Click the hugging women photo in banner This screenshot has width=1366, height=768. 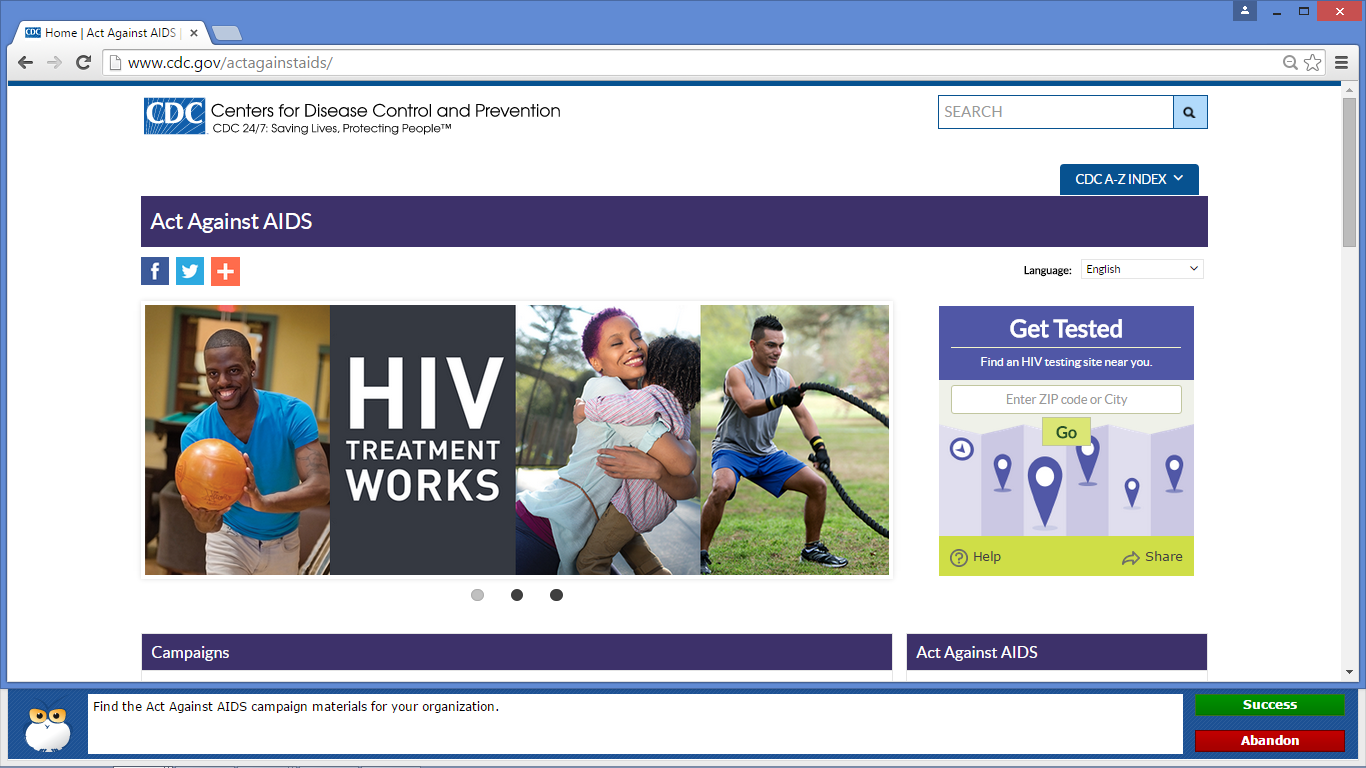[608, 440]
